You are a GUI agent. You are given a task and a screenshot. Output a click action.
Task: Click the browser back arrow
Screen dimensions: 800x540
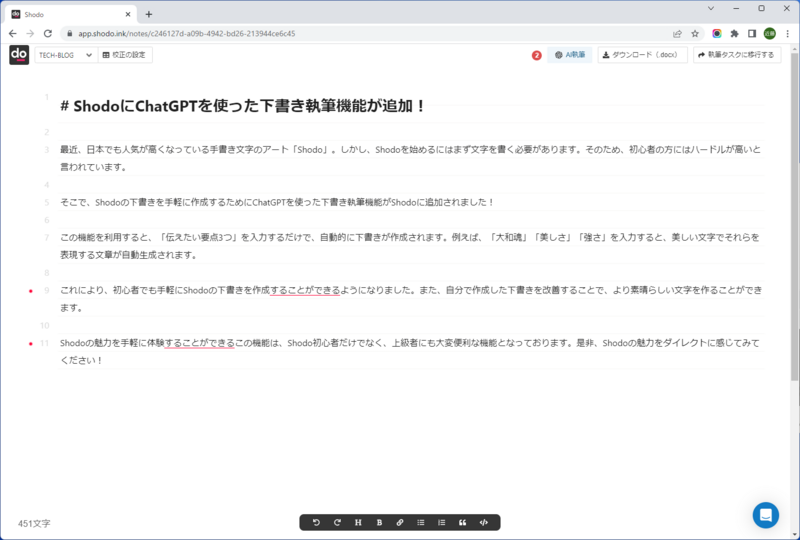[13, 33]
